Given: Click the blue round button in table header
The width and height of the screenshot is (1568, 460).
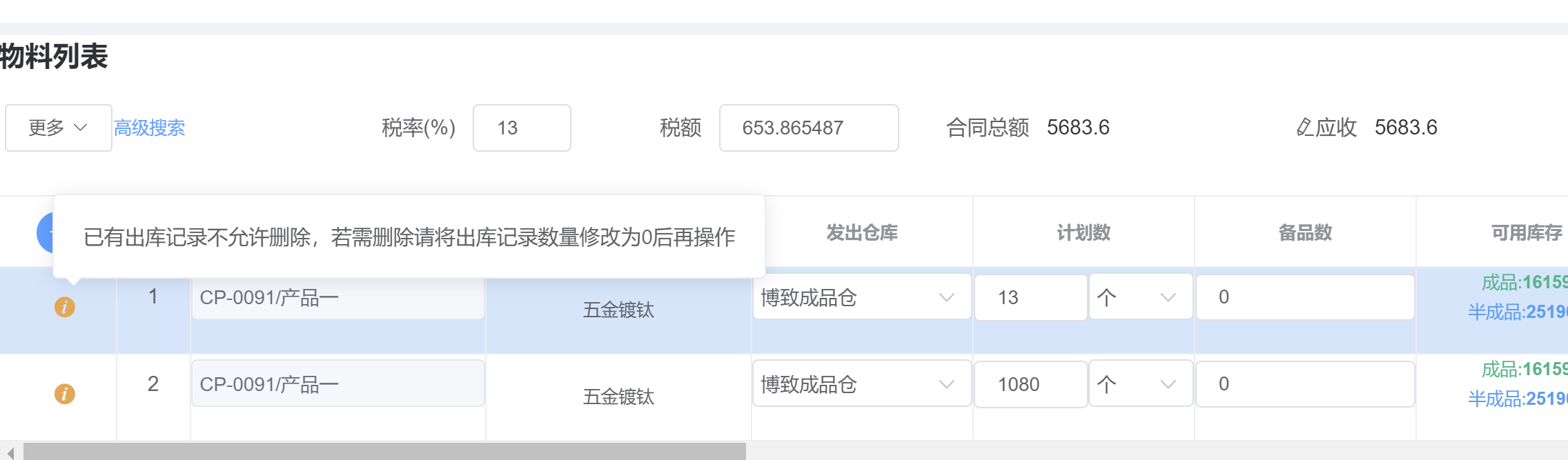Looking at the screenshot, I should [x=45, y=232].
